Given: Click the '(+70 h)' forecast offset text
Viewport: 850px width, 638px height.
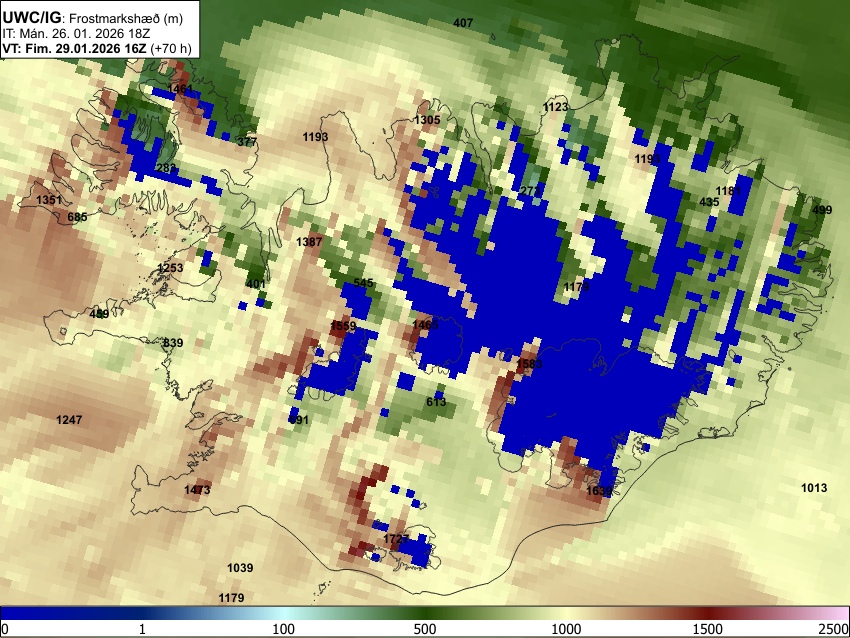Looking at the screenshot, I should click(x=170, y=48).
